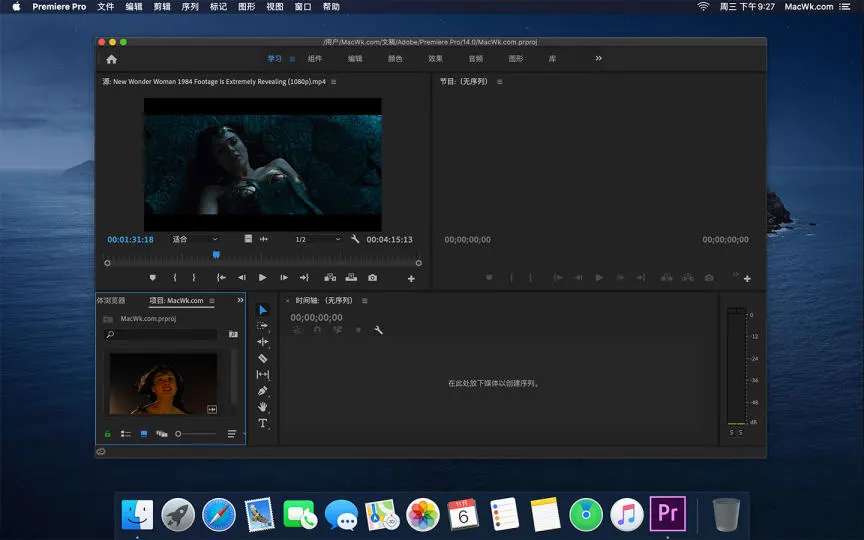864x540 pixels.
Task: Expand the workspace overflow chevrons
Action: tap(598, 58)
